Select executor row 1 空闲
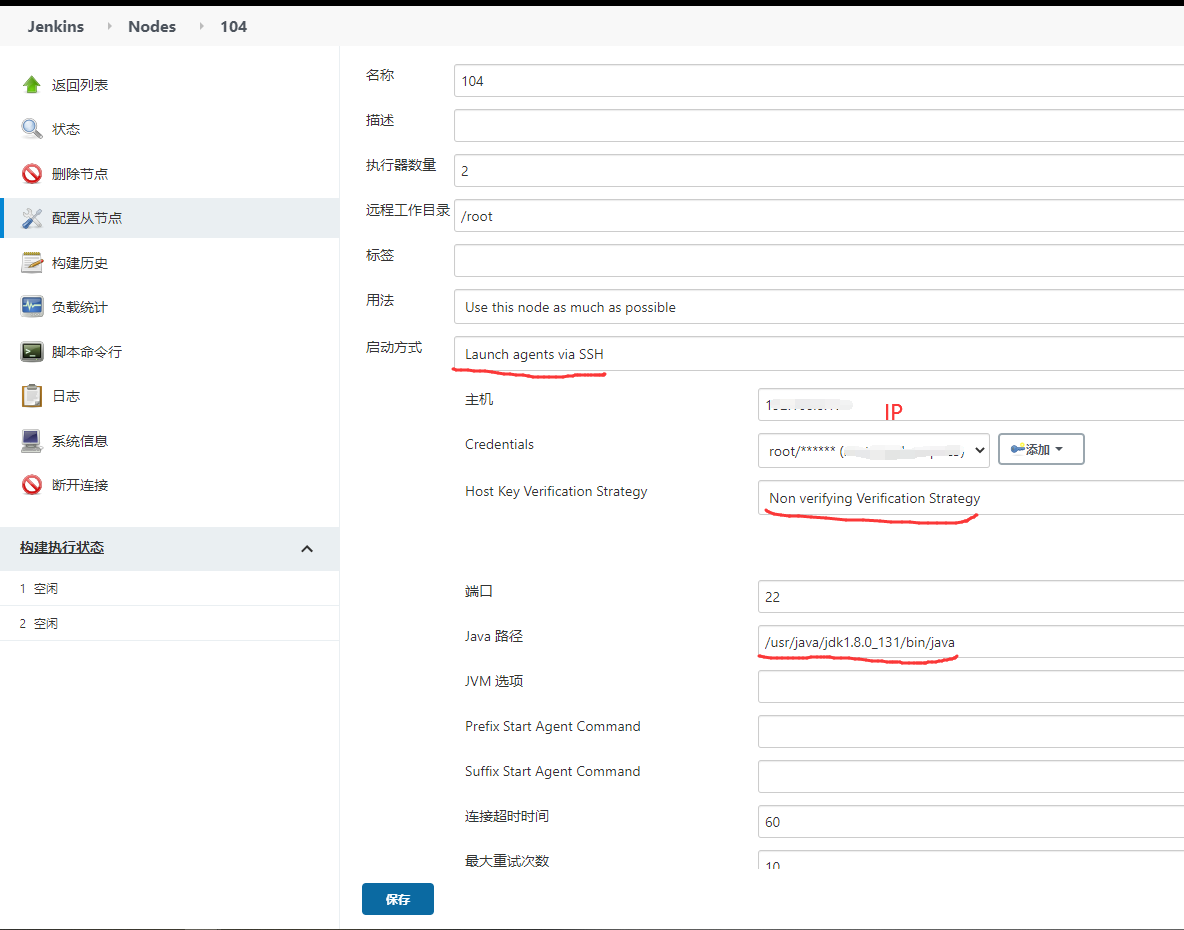Image resolution: width=1184 pixels, height=930 pixels. [169, 588]
